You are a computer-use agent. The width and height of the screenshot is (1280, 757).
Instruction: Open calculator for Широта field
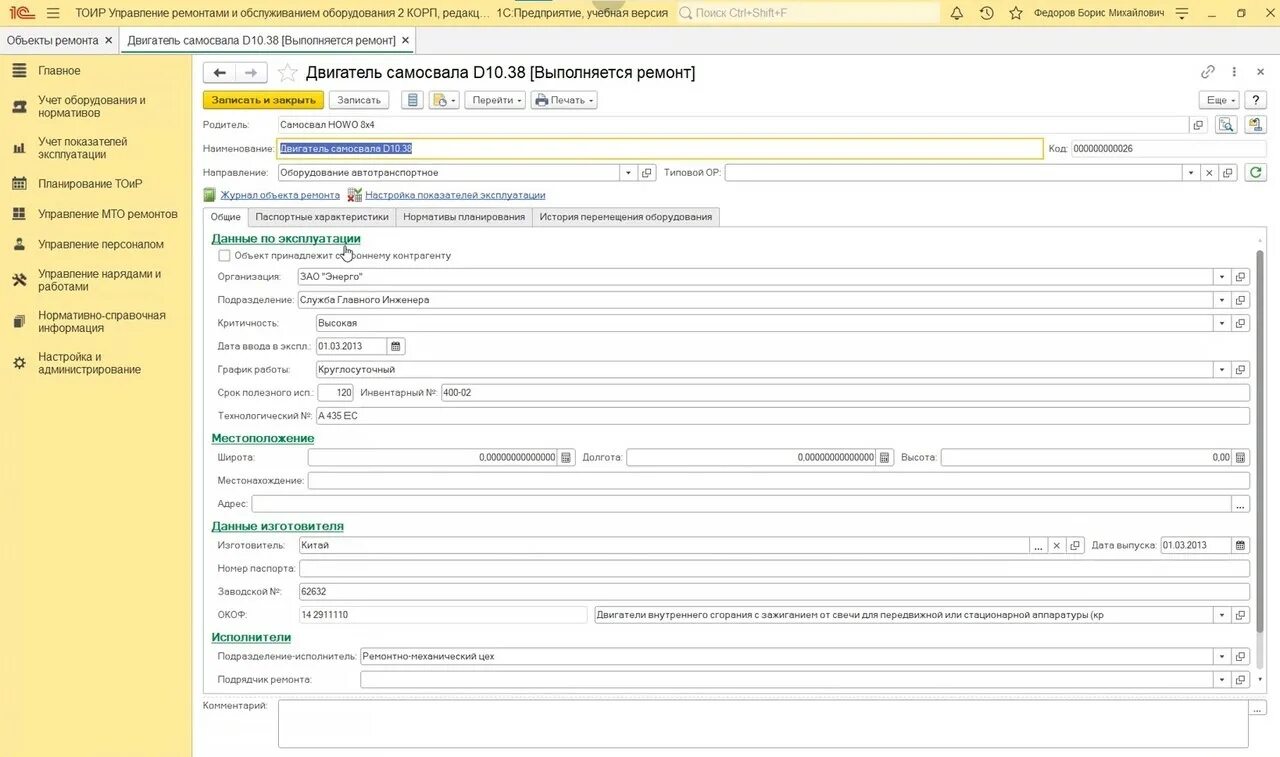tap(566, 457)
